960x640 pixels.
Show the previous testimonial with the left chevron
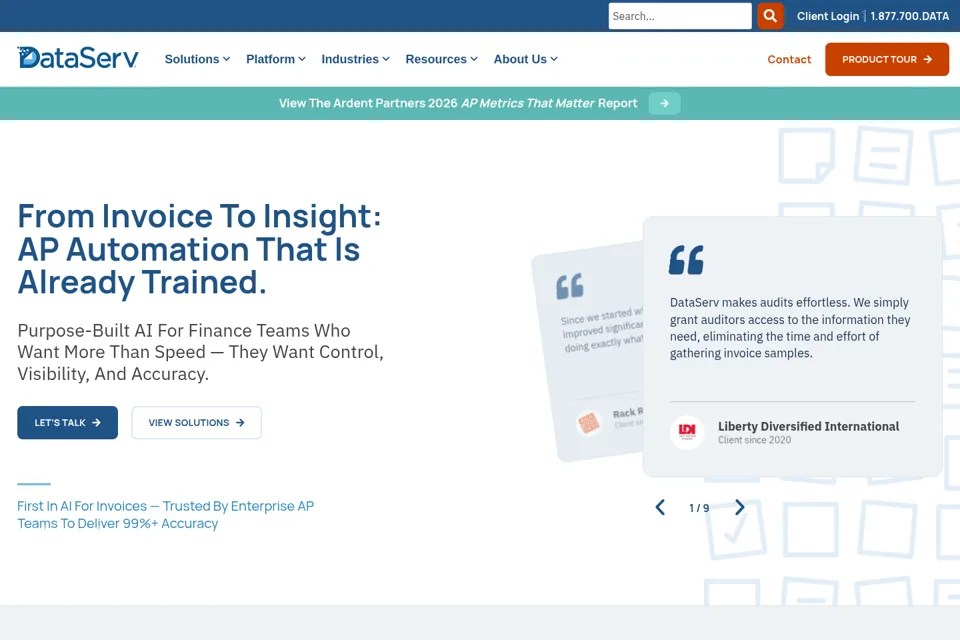(660, 508)
